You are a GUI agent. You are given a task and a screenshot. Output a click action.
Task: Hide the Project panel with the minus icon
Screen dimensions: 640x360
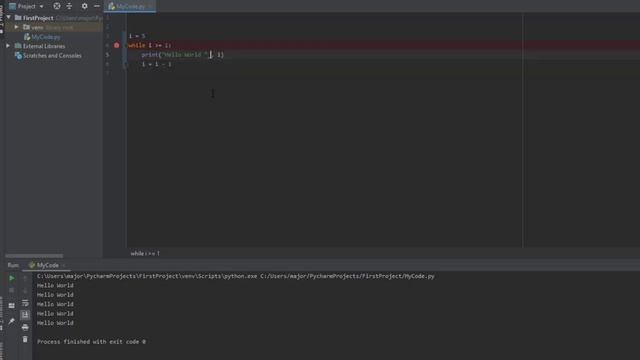97,6
